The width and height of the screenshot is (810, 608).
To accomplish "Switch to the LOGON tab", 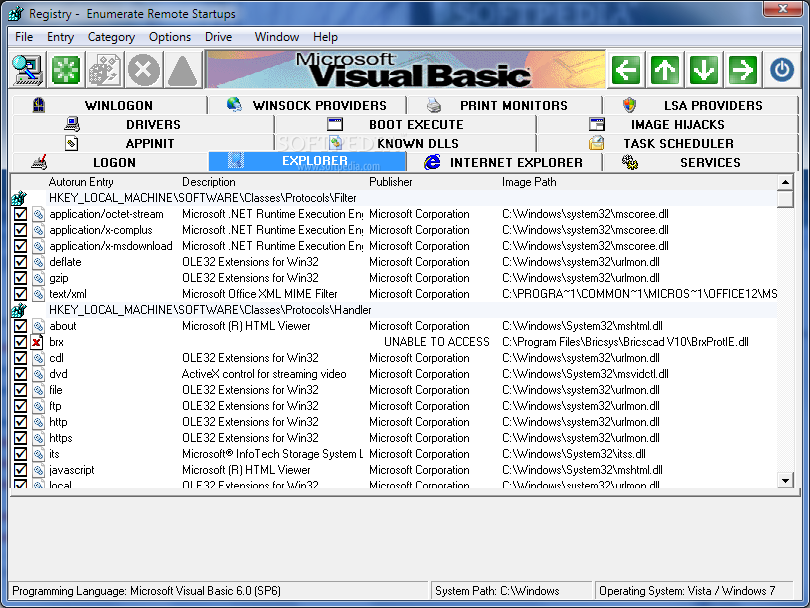I will click(110, 162).
